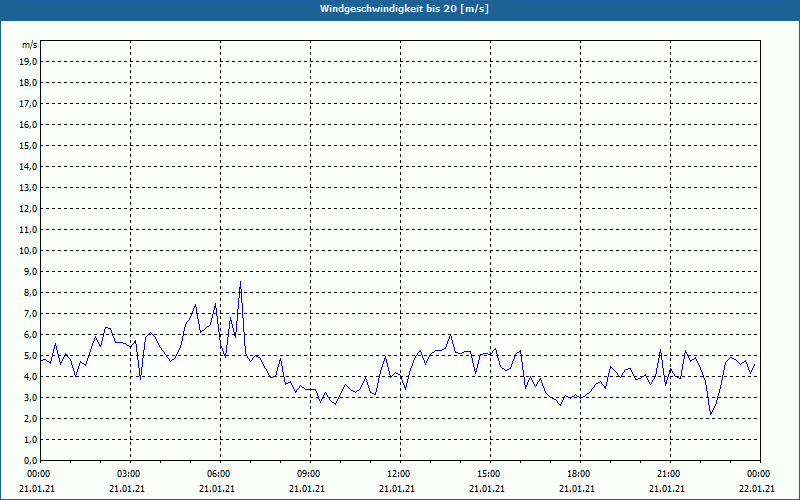This screenshot has height=500, width=800.
Task: Select the '7,0' y-axis label
Action: [x=31, y=313]
